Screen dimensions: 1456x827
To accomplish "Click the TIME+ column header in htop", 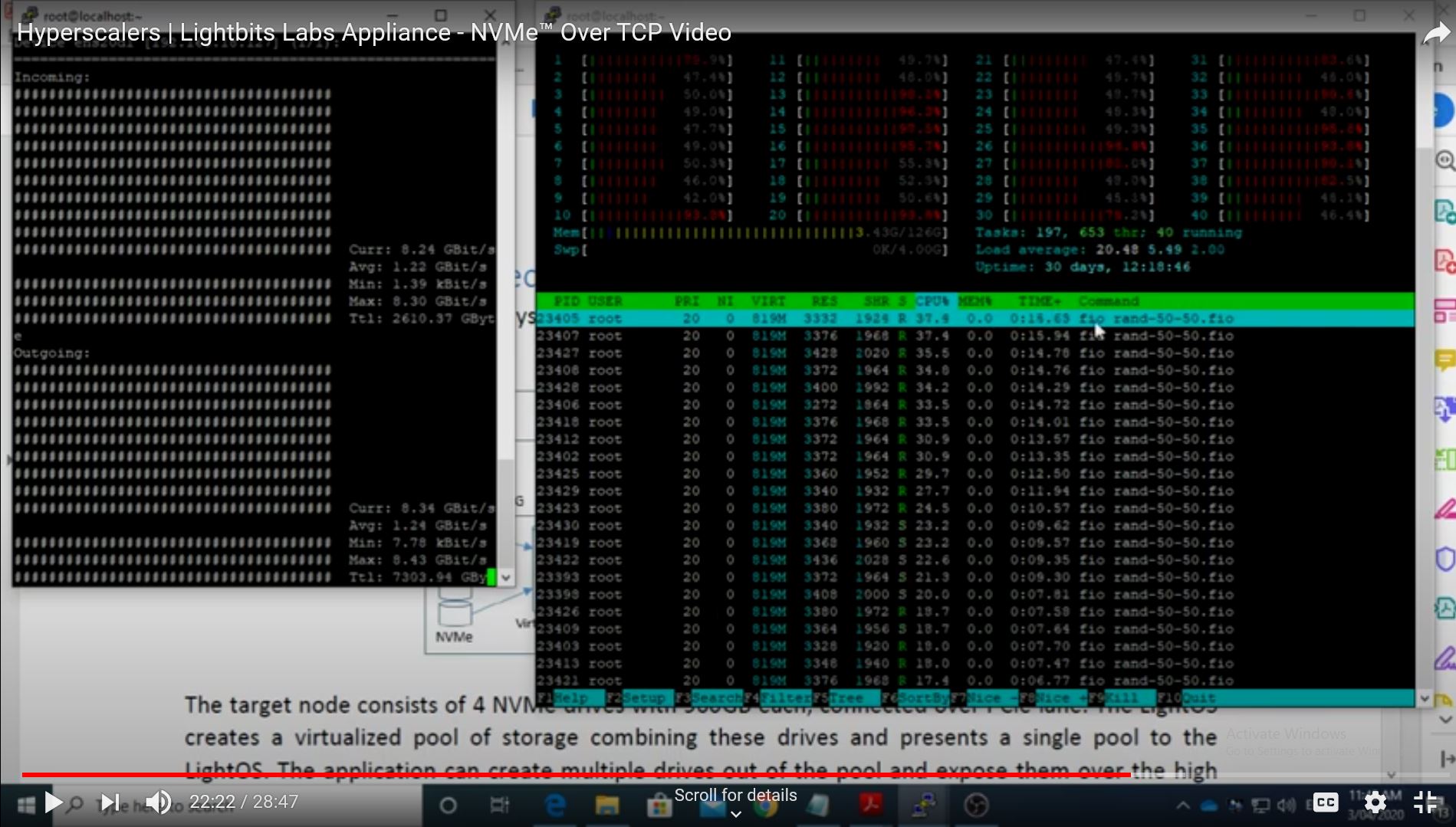I will click(x=1040, y=301).
